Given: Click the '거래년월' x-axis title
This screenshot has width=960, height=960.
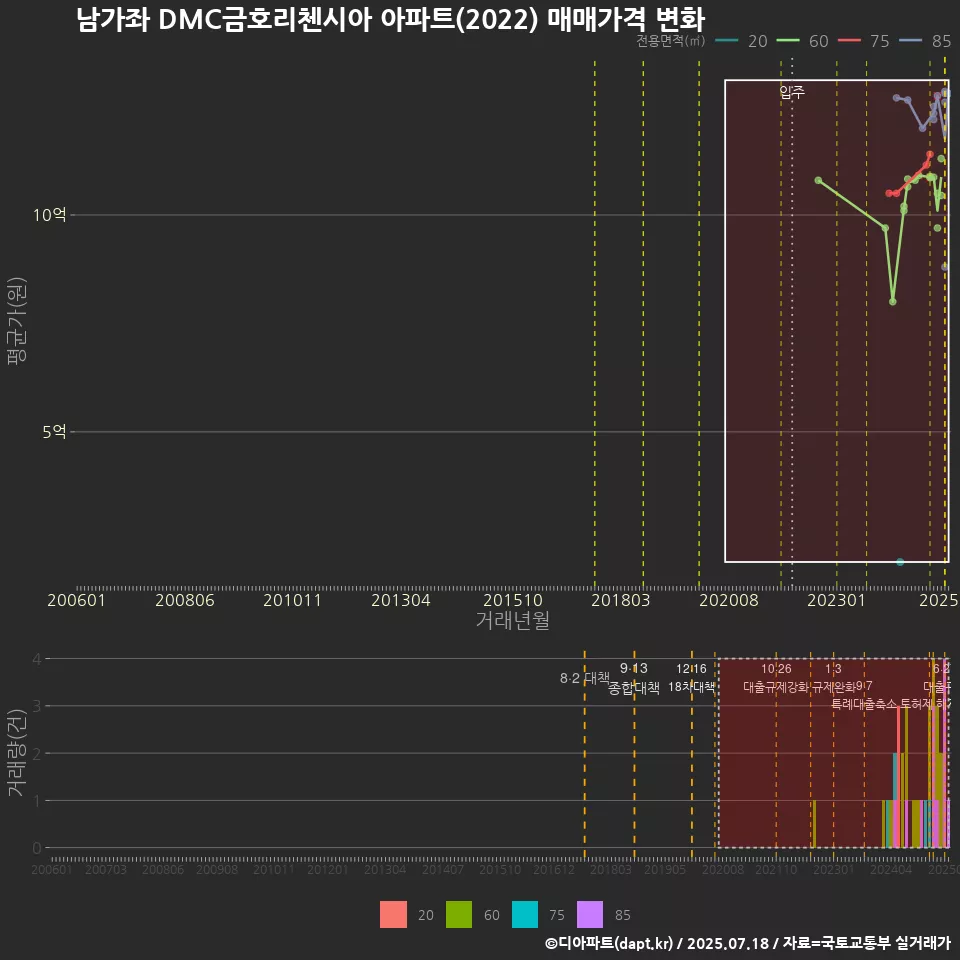Looking at the screenshot, I should 512,620.
